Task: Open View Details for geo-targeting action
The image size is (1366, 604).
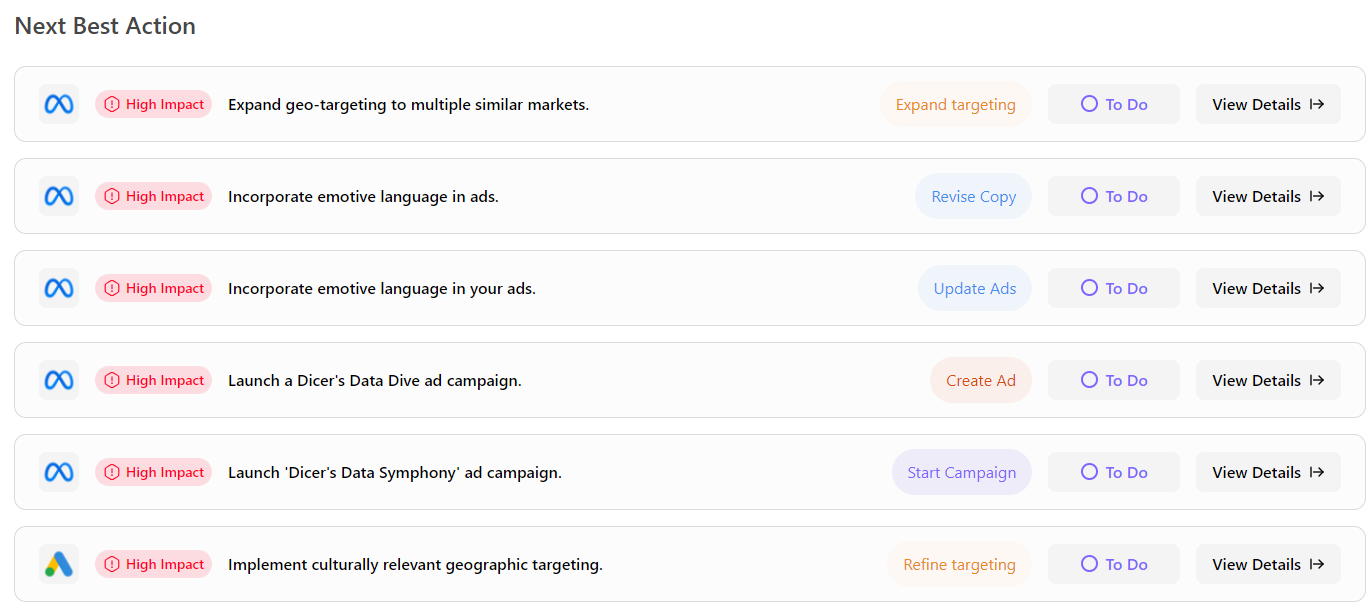Action: [x=1267, y=104]
